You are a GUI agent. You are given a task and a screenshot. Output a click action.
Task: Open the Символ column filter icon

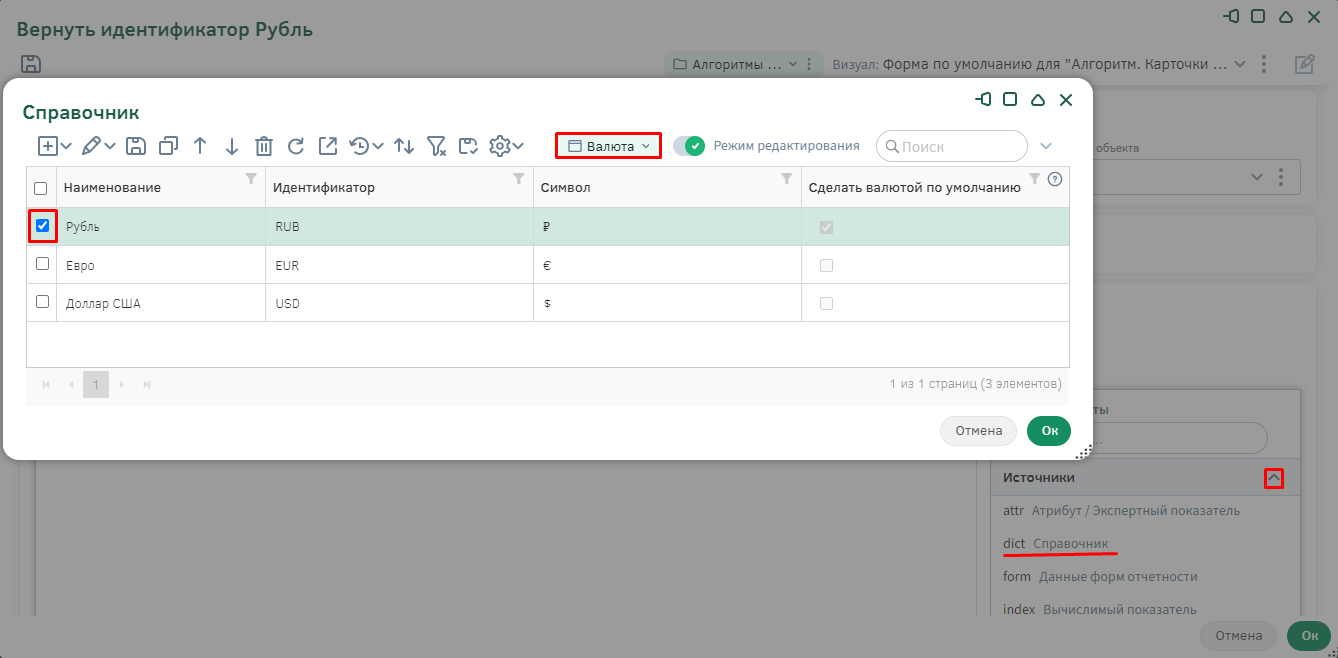[x=787, y=179]
